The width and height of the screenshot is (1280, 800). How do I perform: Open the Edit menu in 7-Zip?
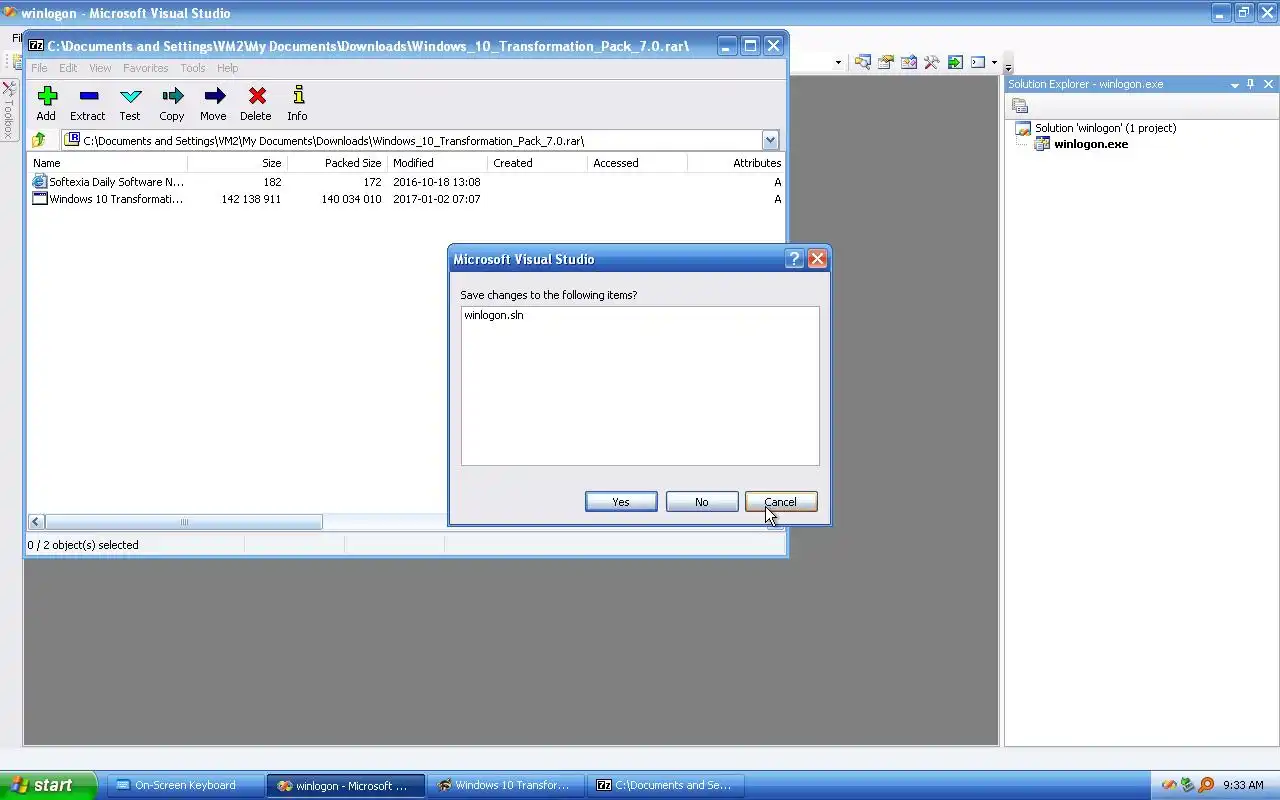(x=68, y=68)
